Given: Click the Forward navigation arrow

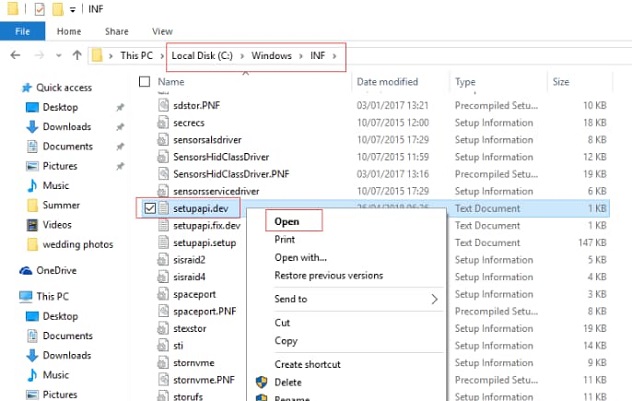Looking at the screenshot, I should coord(39,55).
